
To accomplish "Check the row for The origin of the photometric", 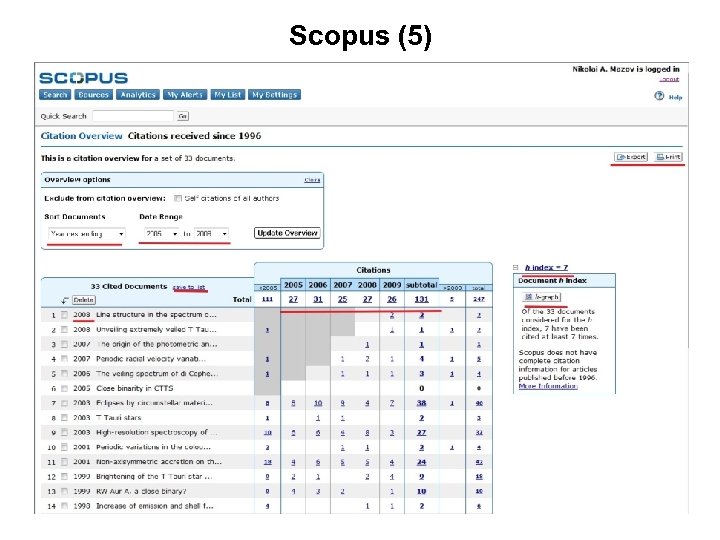I will click(x=64, y=344).
